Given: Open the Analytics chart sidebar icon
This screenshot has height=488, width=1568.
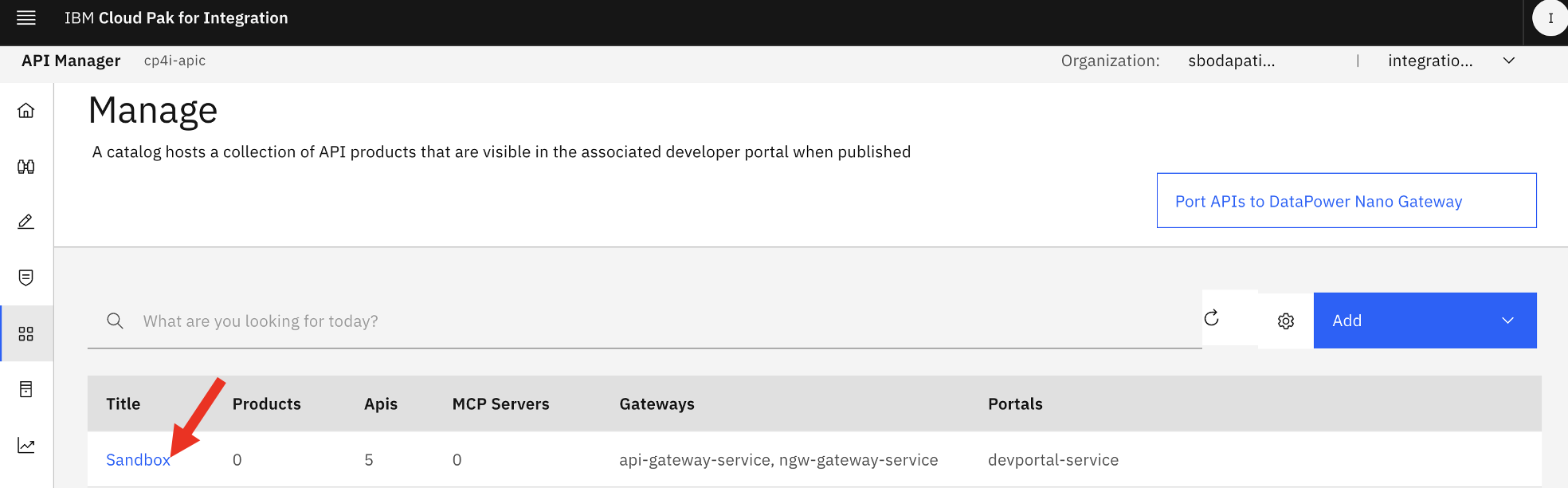Looking at the screenshot, I should pos(26,445).
